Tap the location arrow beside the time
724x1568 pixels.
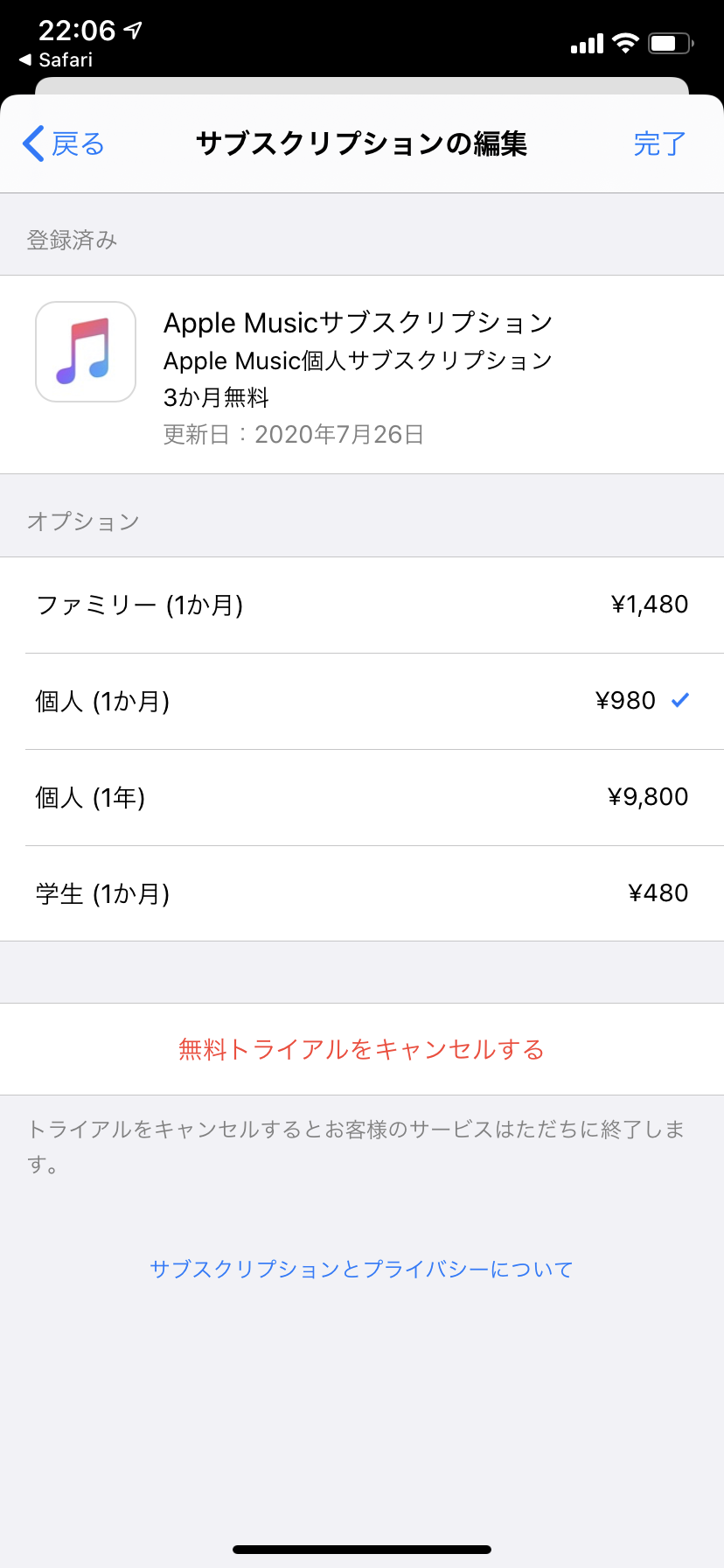[x=133, y=31]
